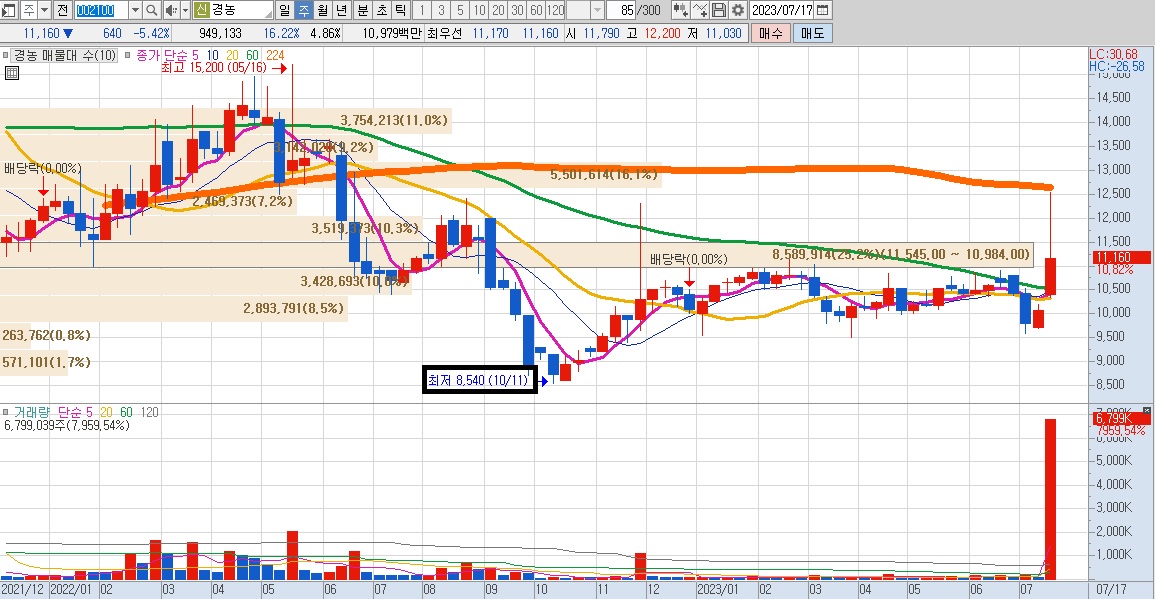Select the minute 분 chart period
This screenshot has height=599, width=1155.
(x=363, y=10)
